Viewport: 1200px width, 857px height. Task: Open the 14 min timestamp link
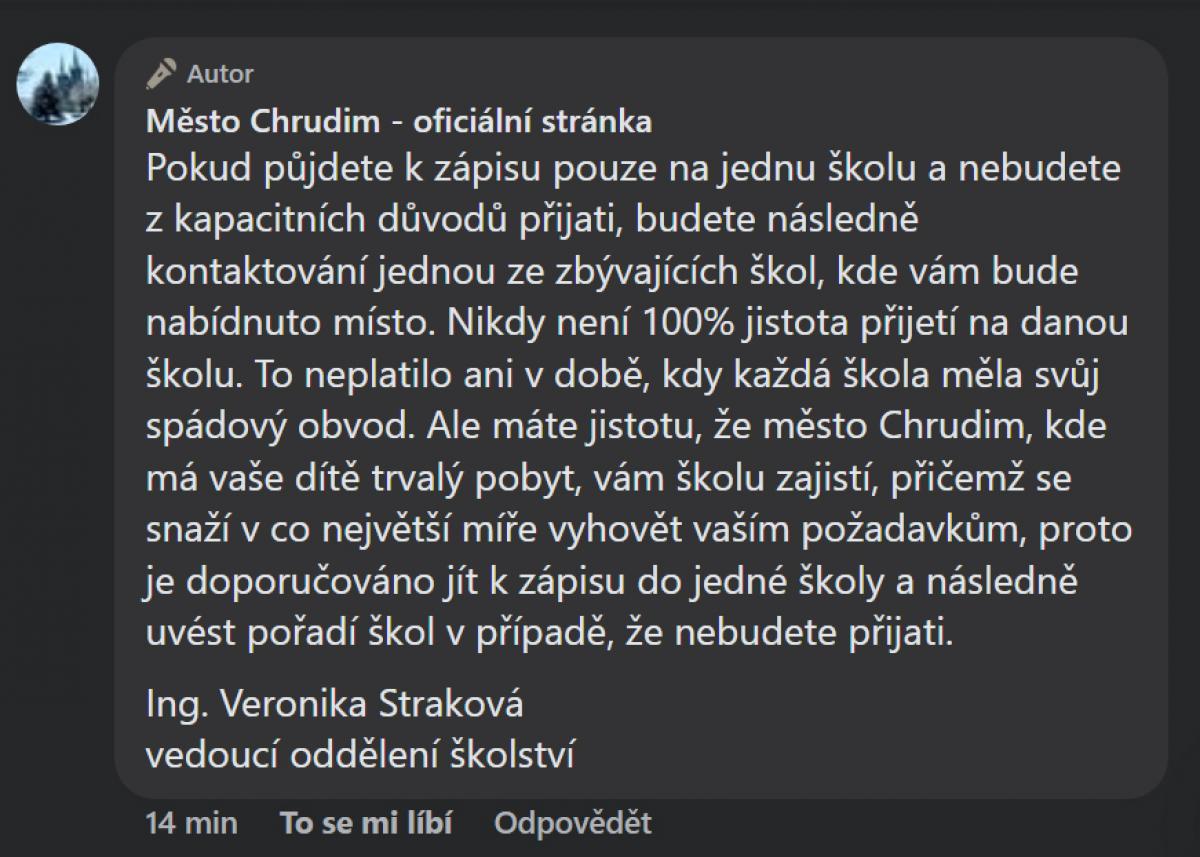pos(191,823)
